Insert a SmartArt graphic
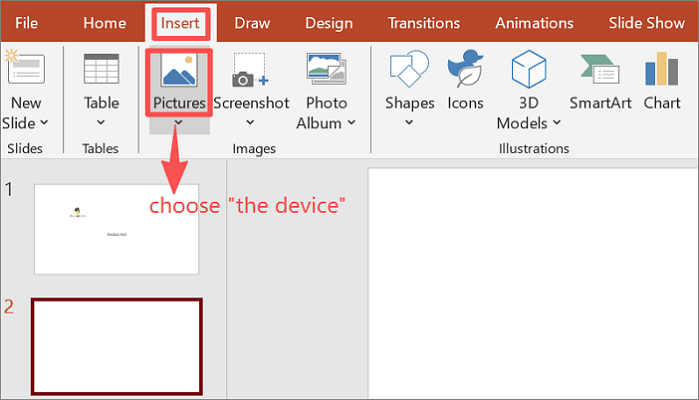This screenshot has height=400, width=699. tap(600, 80)
